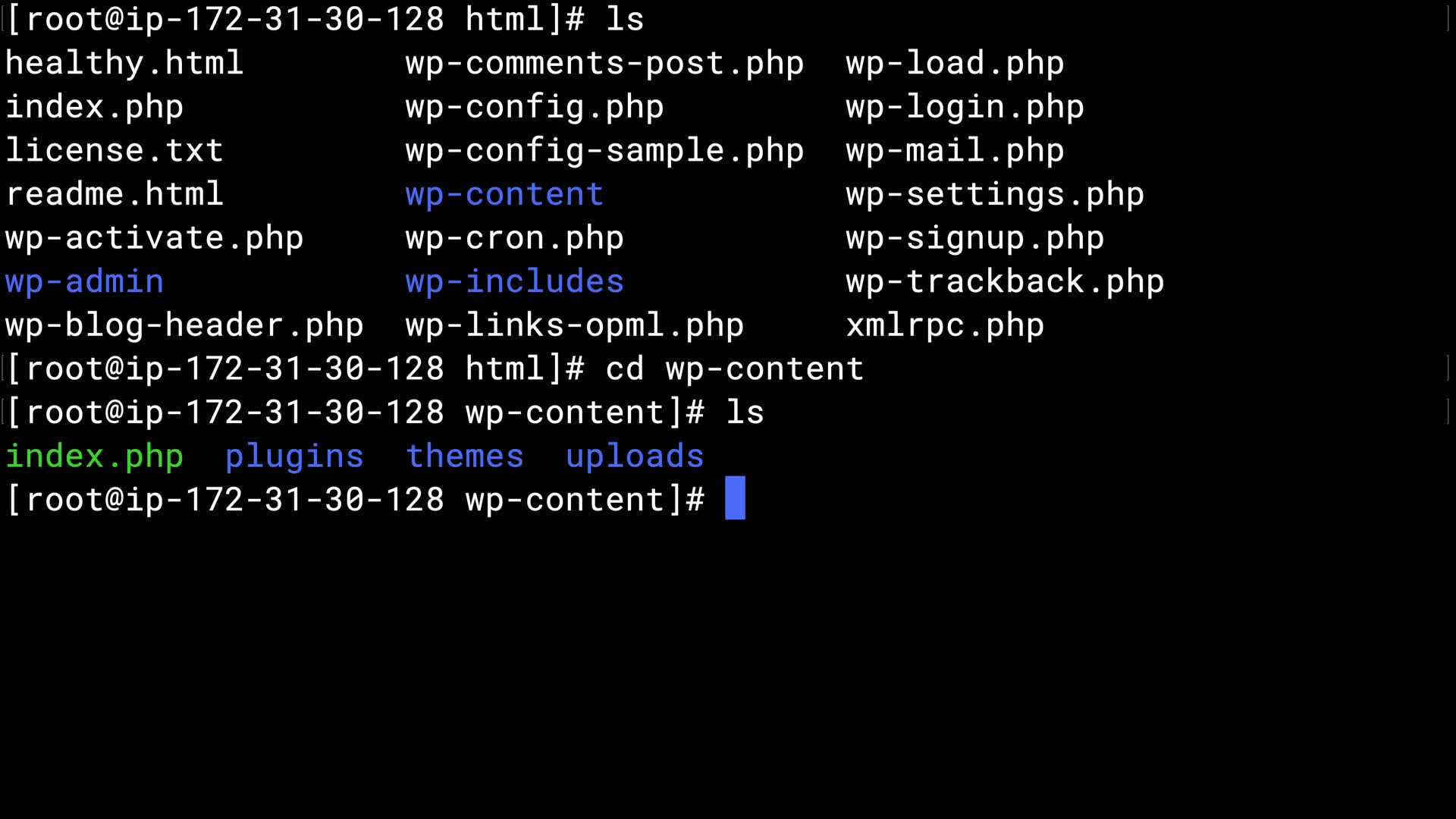Screen dimensions: 1456x819
Task: Click the xmlrpc.php file name
Action: pos(945,325)
